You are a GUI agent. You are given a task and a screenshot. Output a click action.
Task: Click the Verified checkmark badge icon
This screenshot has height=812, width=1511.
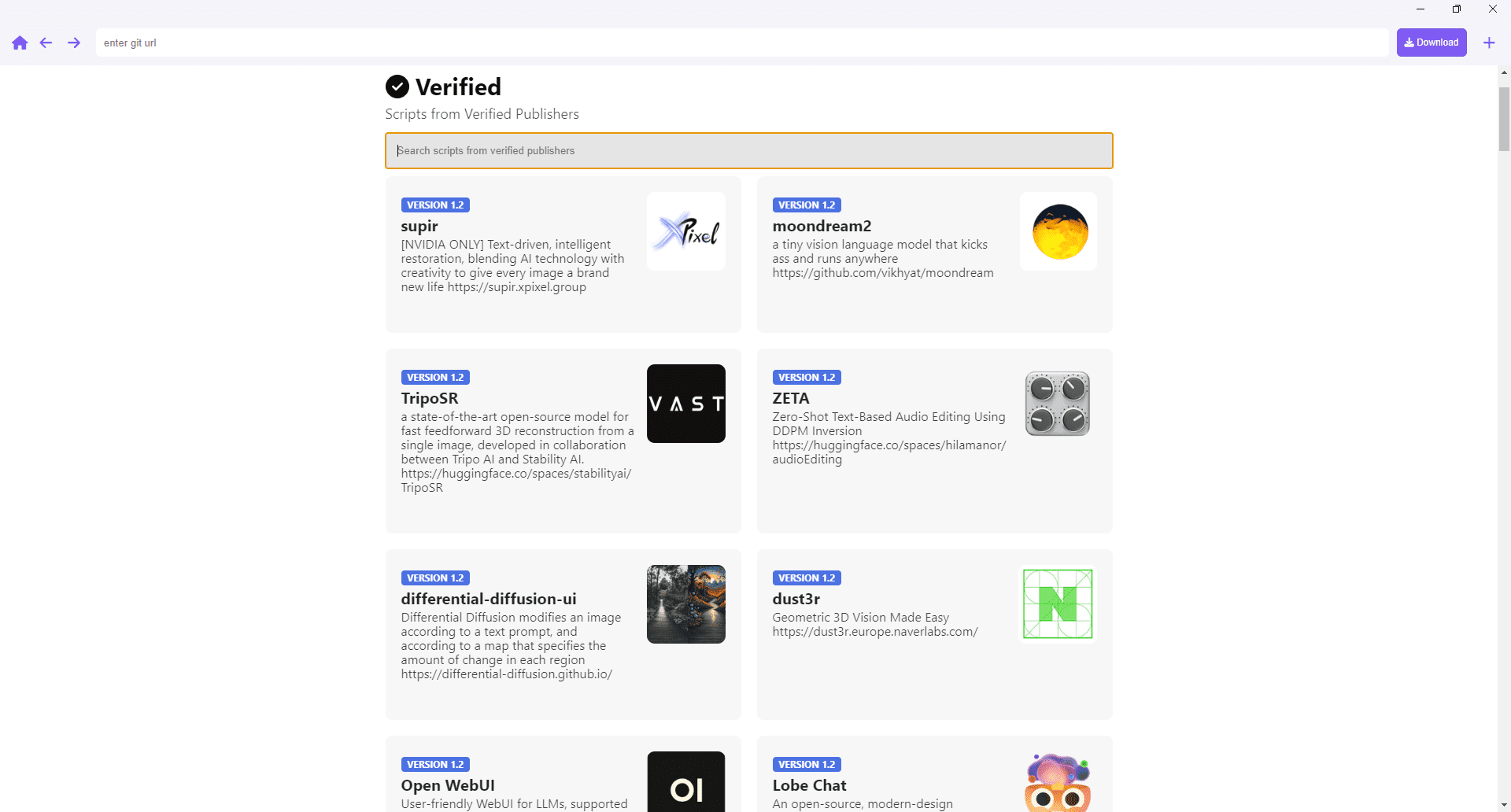(x=397, y=87)
